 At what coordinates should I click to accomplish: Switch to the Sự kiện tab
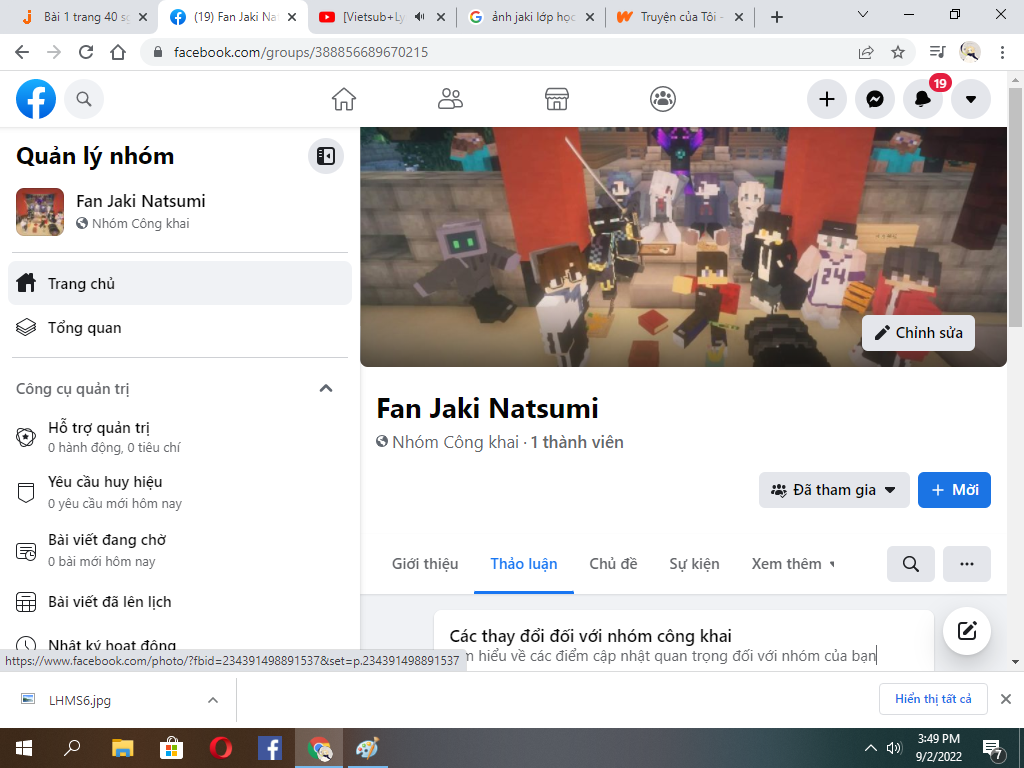[694, 564]
